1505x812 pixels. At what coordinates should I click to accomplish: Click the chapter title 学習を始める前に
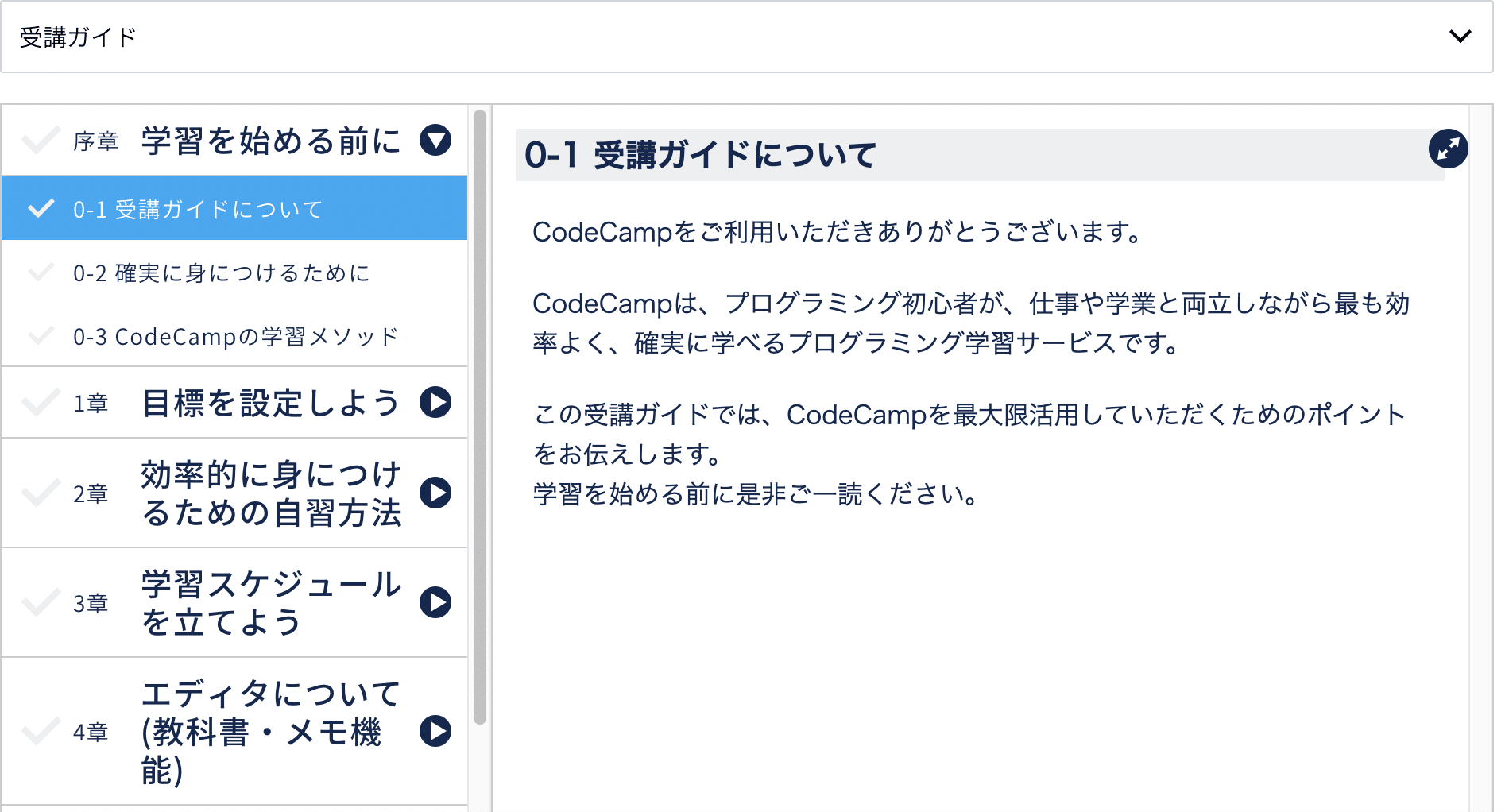tap(271, 141)
